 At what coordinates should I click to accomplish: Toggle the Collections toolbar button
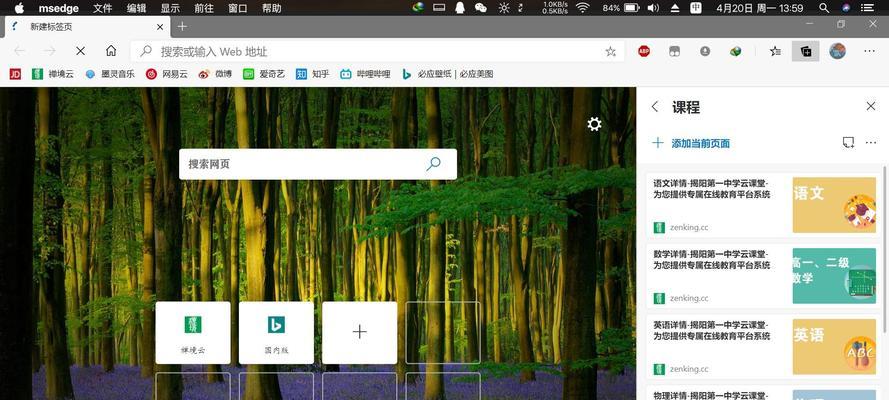[x=806, y=51]
